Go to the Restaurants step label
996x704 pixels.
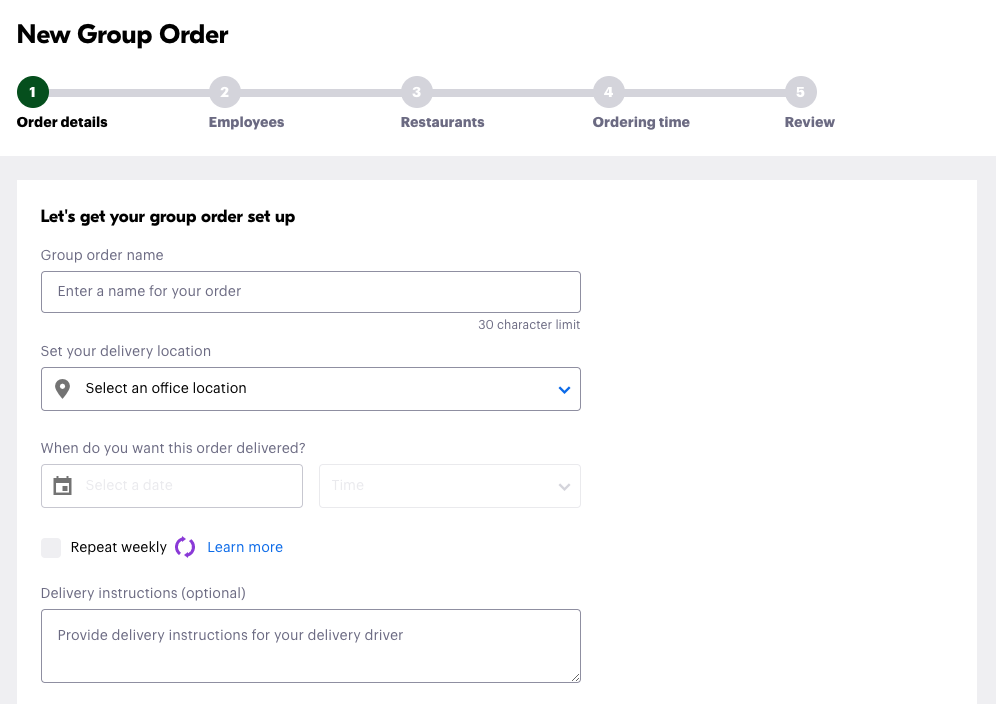(x=442, y=122)
